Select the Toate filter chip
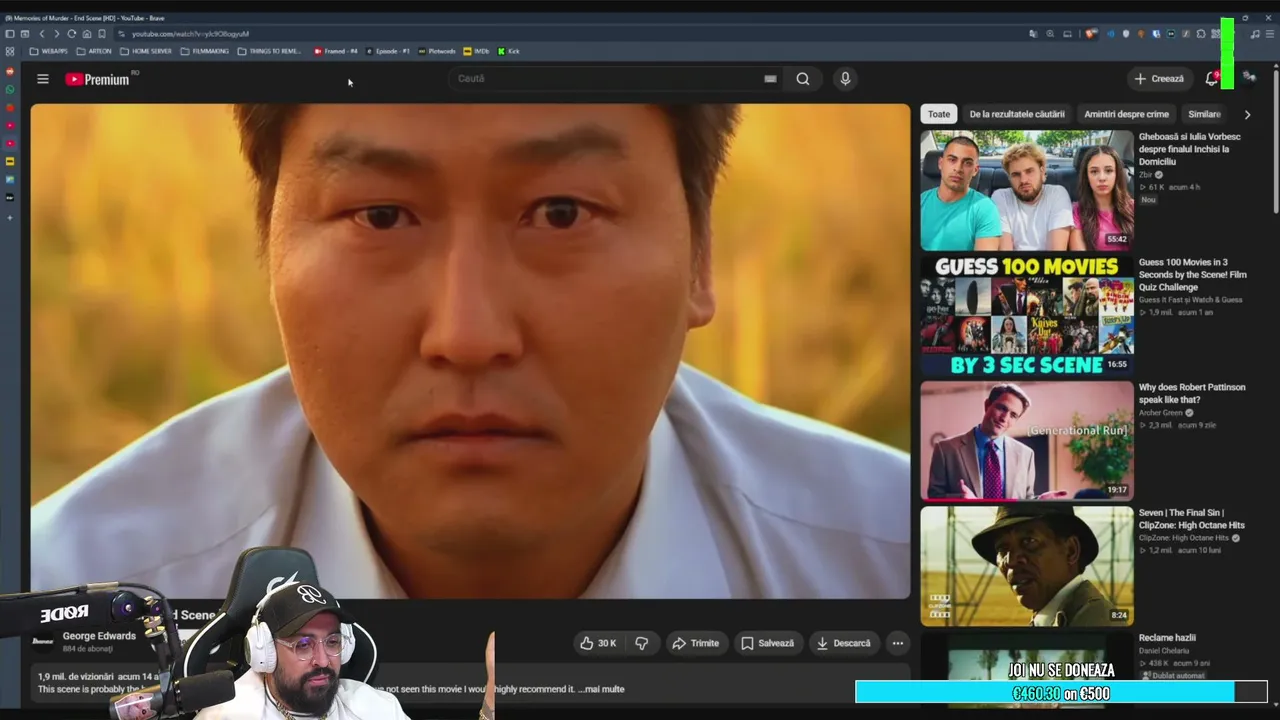This screenshot has height=720, width=1280. click(939, 114)
